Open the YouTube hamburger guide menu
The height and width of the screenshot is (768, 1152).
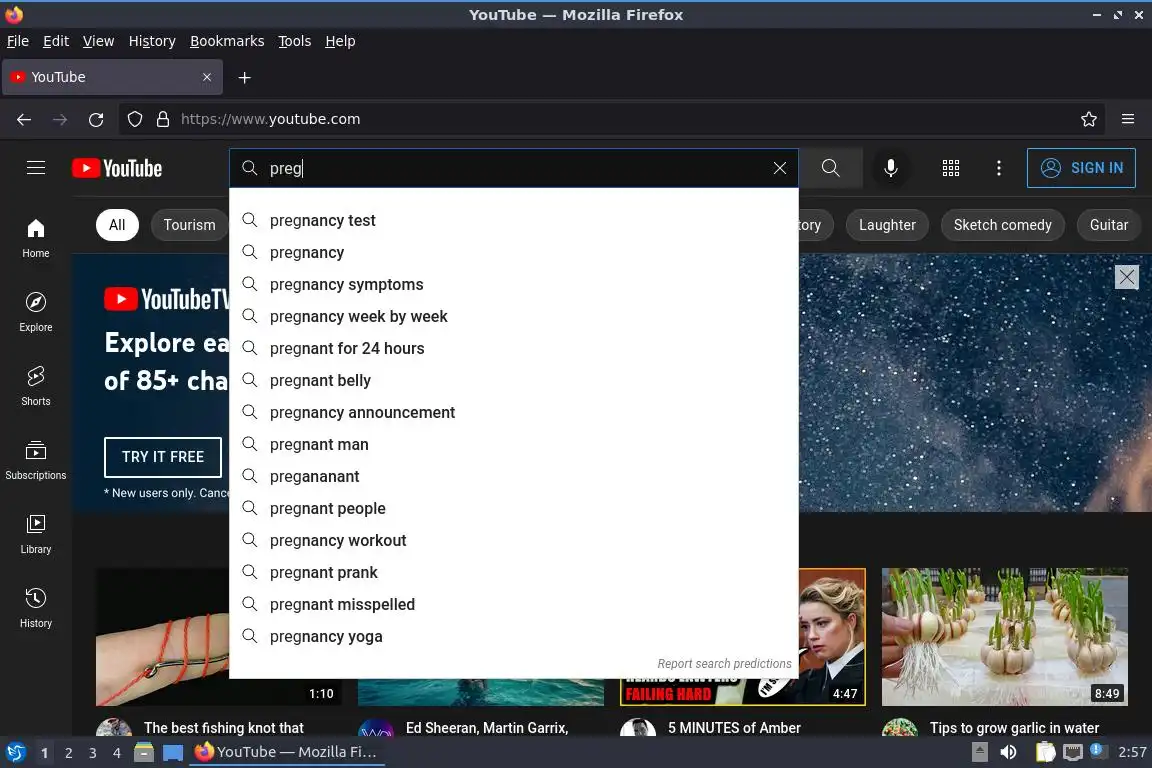pos(35,168)
